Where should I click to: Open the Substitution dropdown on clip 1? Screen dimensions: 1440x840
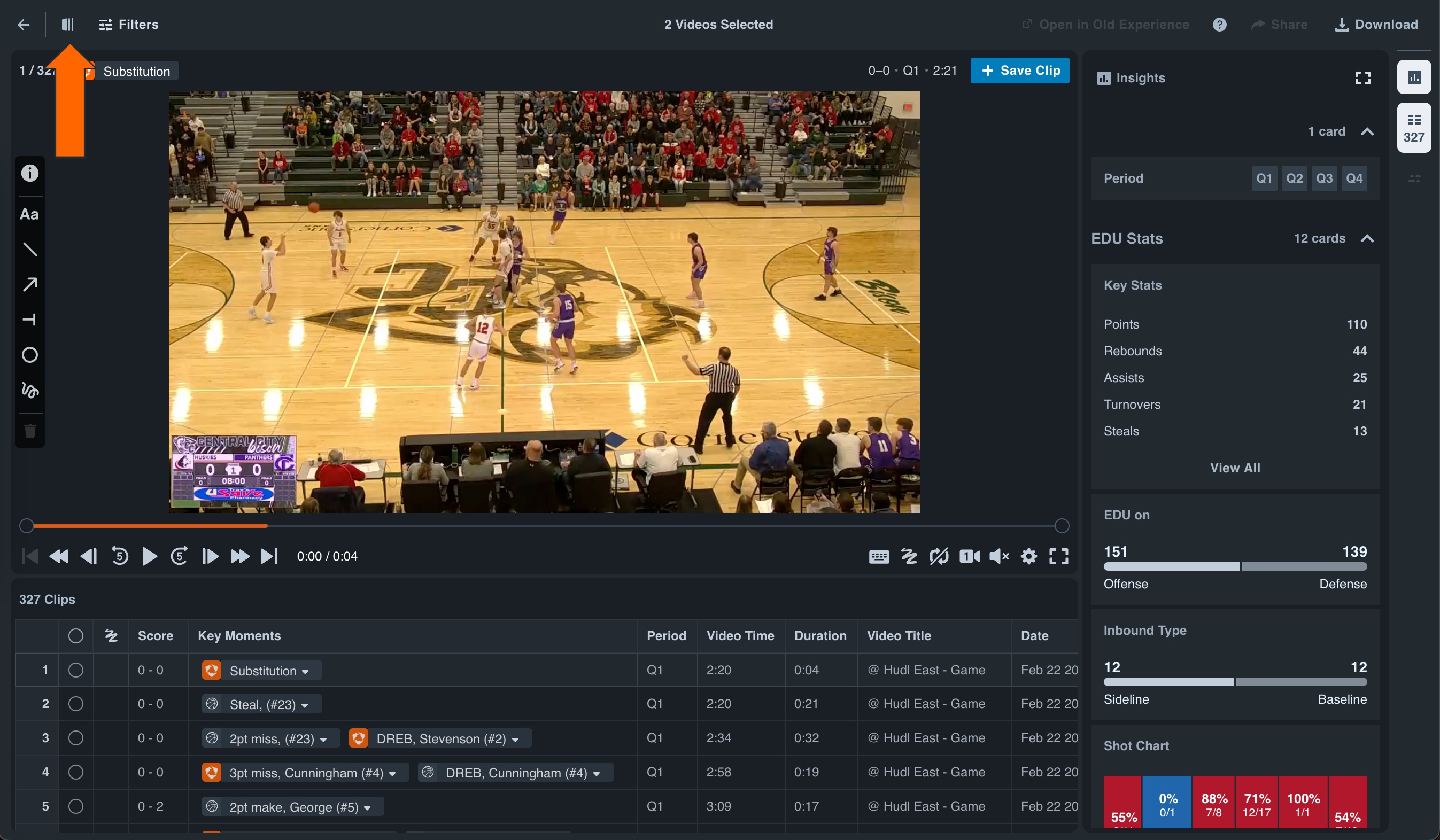point(306,670)
